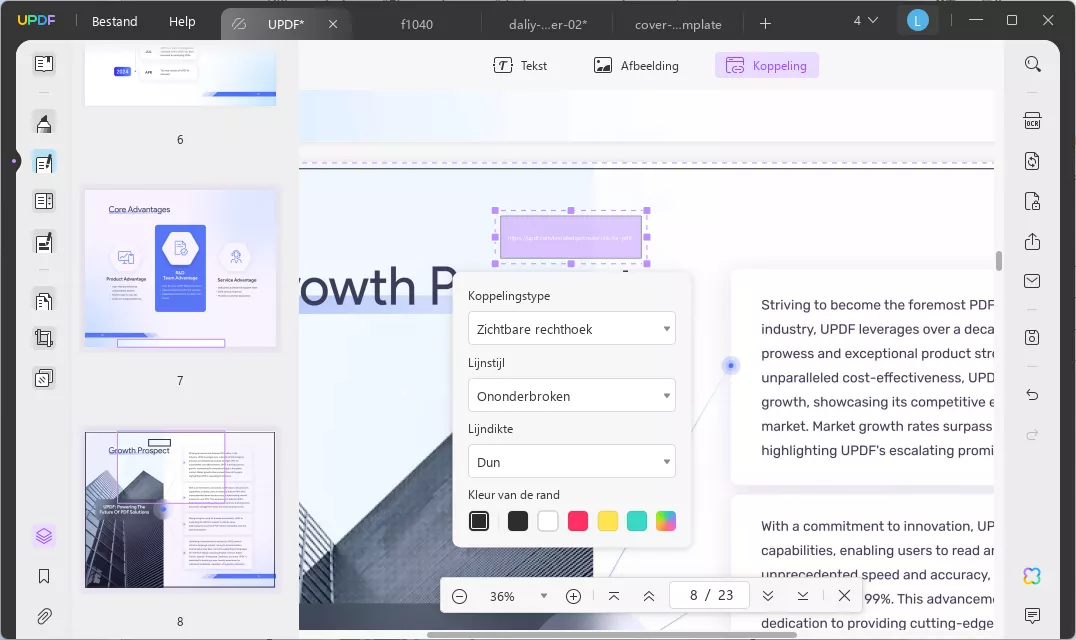1076x640 pixels.
Task: Pick the white border color
Action: coord(548,521)
